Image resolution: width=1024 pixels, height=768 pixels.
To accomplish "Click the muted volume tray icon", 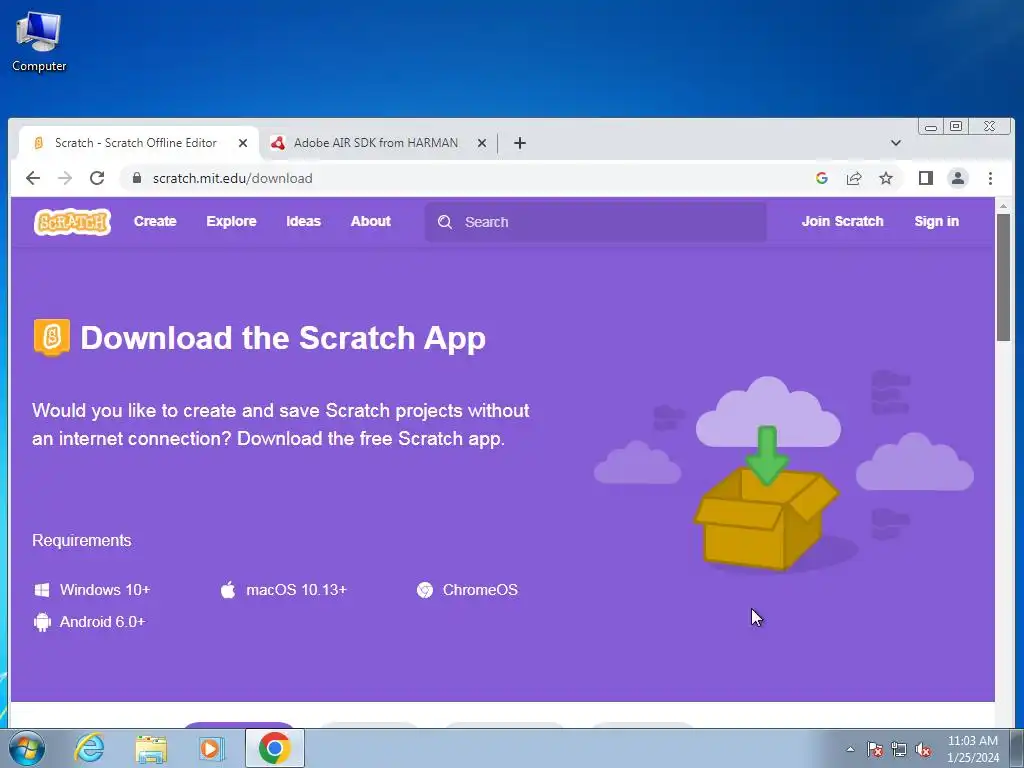I will point(923,750).
